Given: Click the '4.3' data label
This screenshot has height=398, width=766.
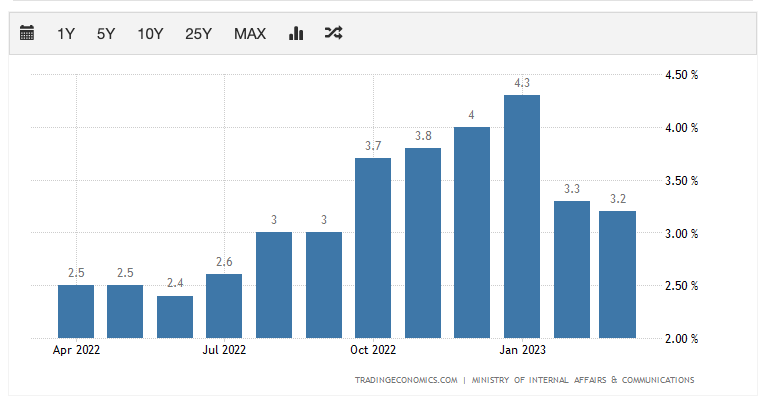Looking at the screenshot, I should pos(522,83).
